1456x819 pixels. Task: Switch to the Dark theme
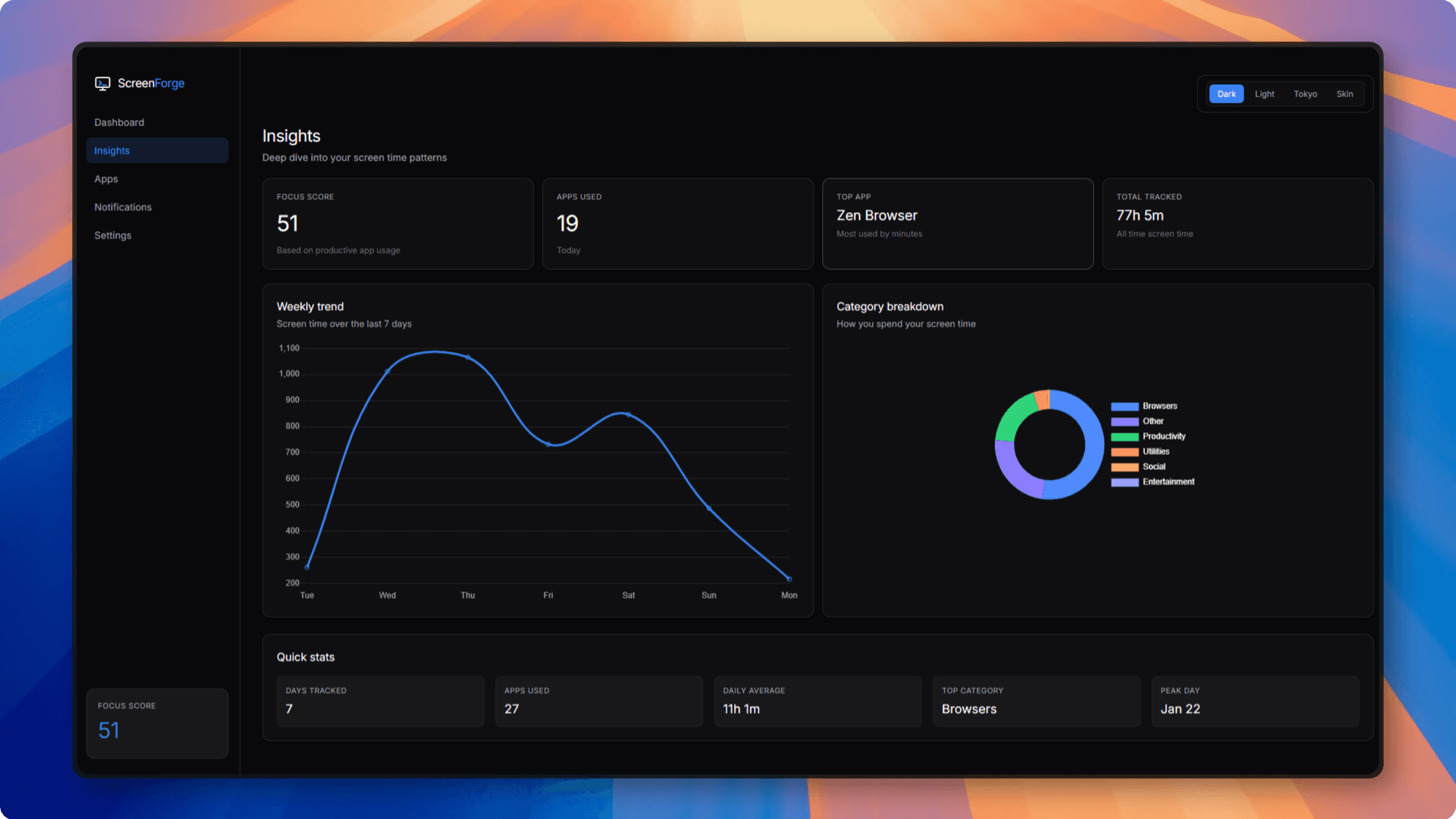pyautogui.click(x=1226, y=94)
